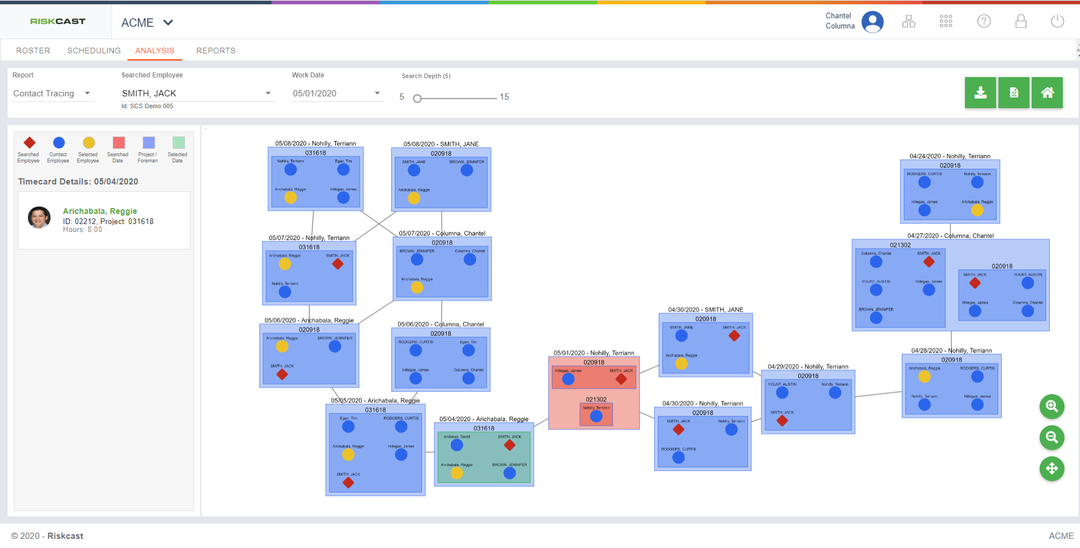Click the green pan arrows button
The image size is (1080, 548).
(x=1052, y=468)
